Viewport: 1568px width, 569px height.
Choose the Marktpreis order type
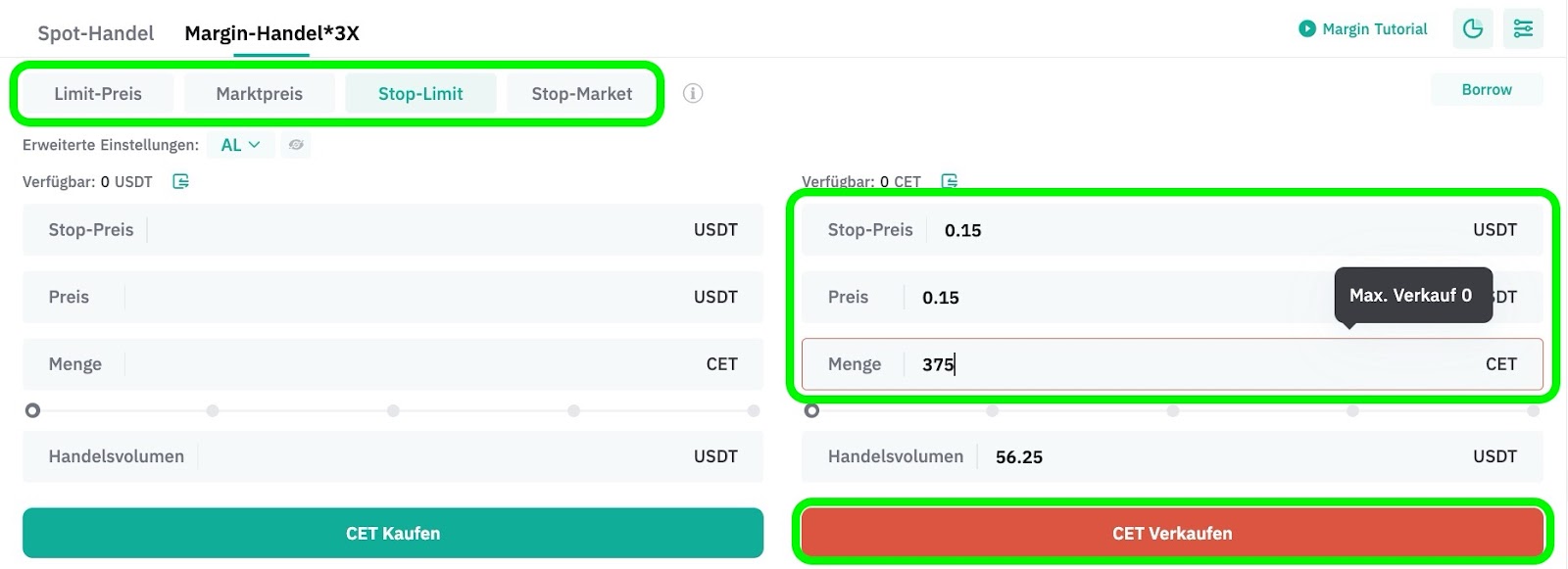click(x=259, y=94)
